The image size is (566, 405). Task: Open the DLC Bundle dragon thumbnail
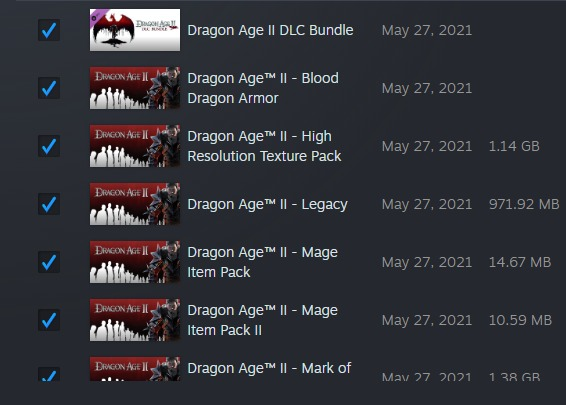[135, 30]
